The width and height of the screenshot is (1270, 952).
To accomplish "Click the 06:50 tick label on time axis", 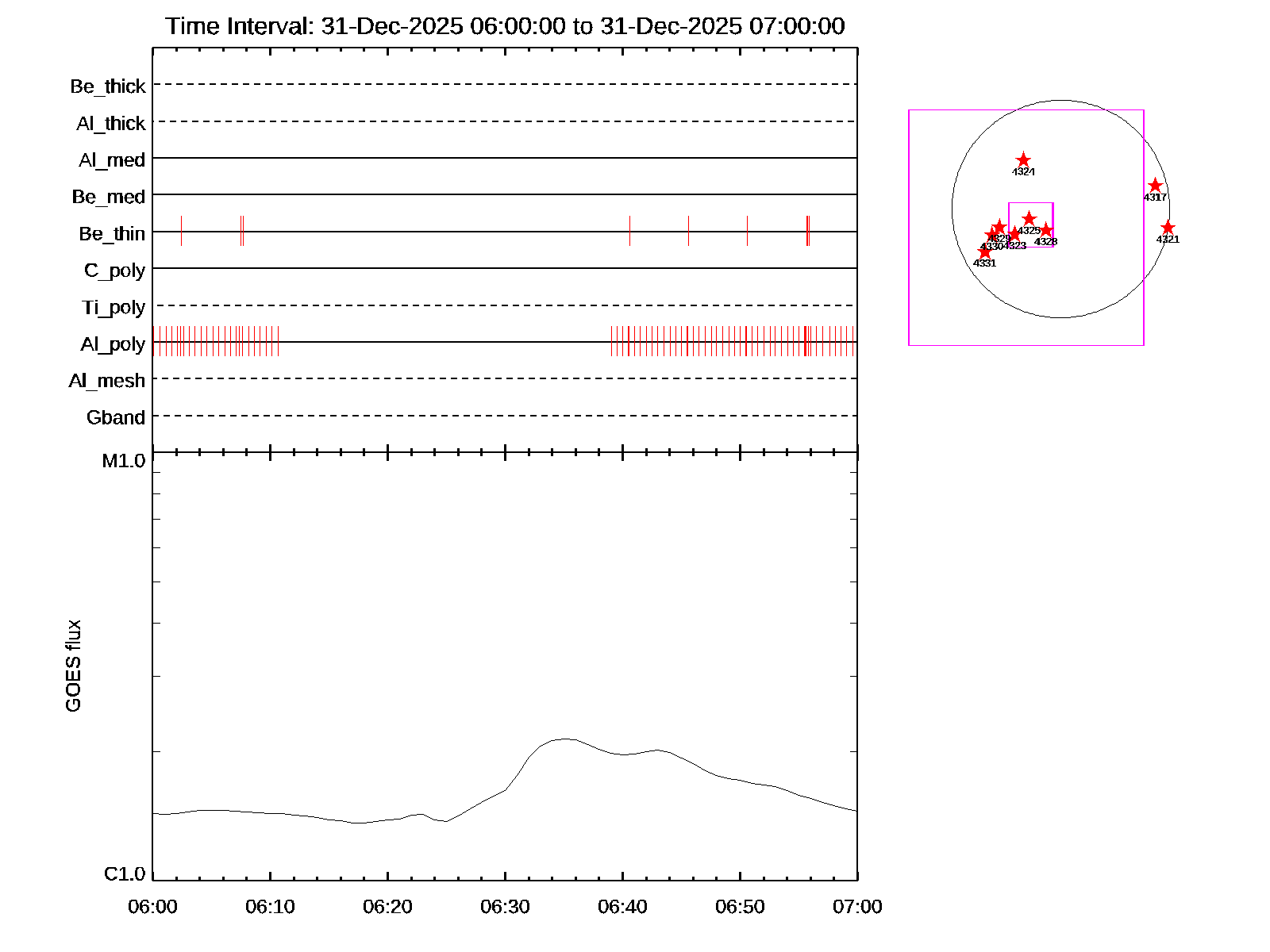I will pos(740,907).
